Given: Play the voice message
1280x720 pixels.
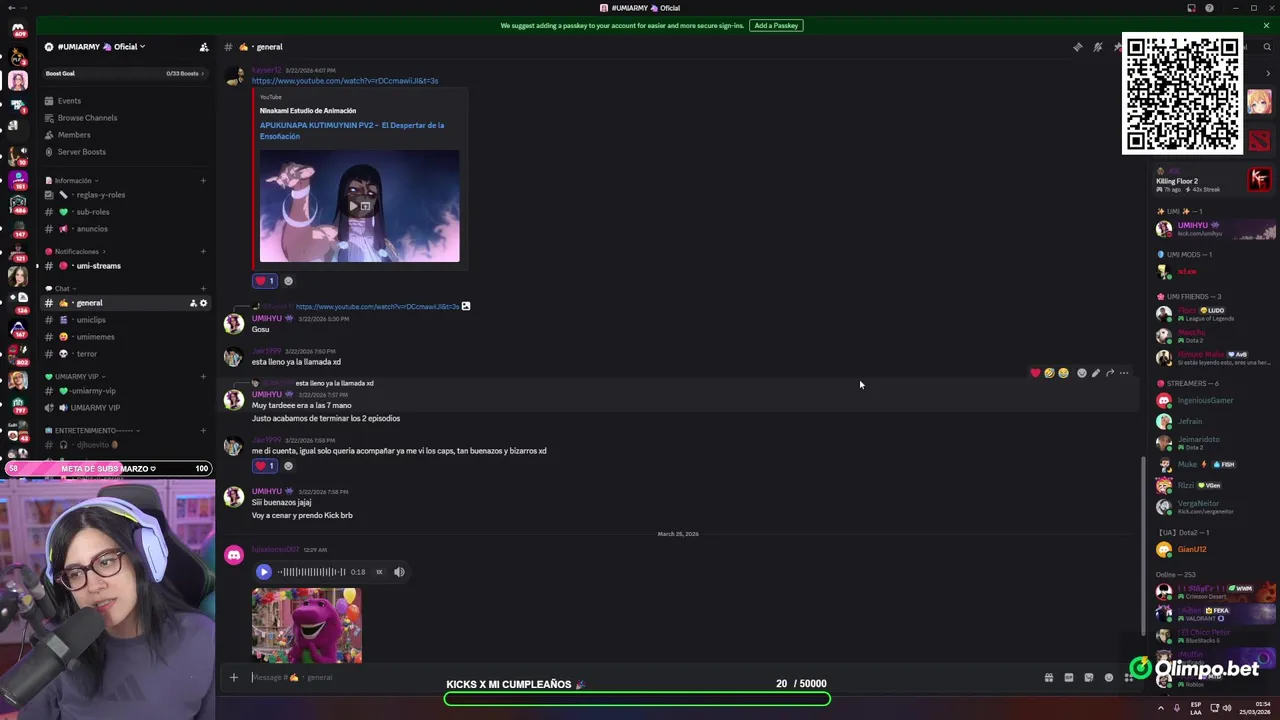Looking at the screenshot, I should [263, 572].
